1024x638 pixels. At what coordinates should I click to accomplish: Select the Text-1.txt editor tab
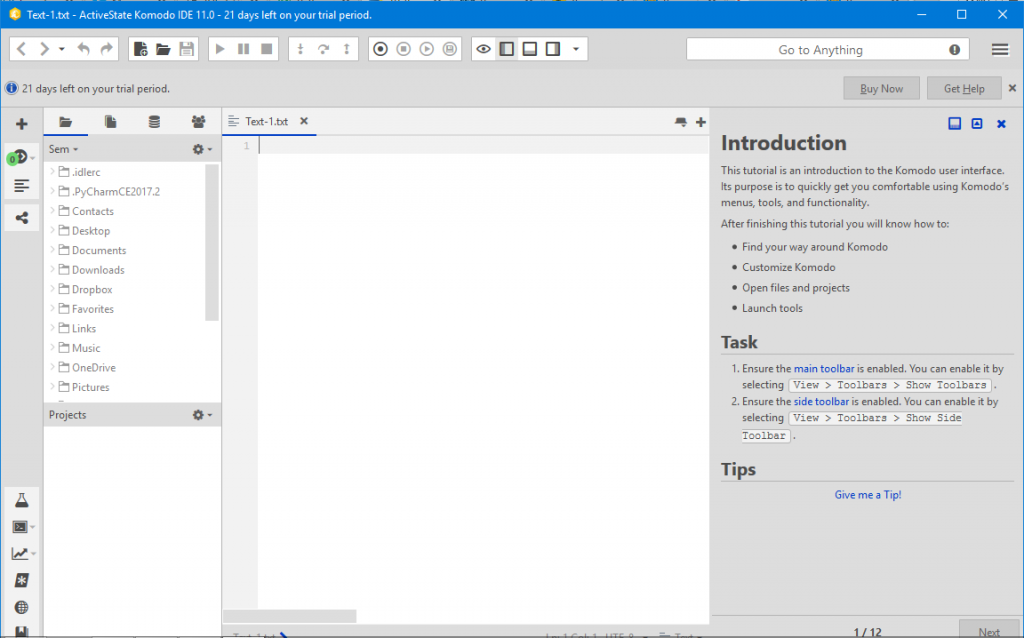pos(268,121)
